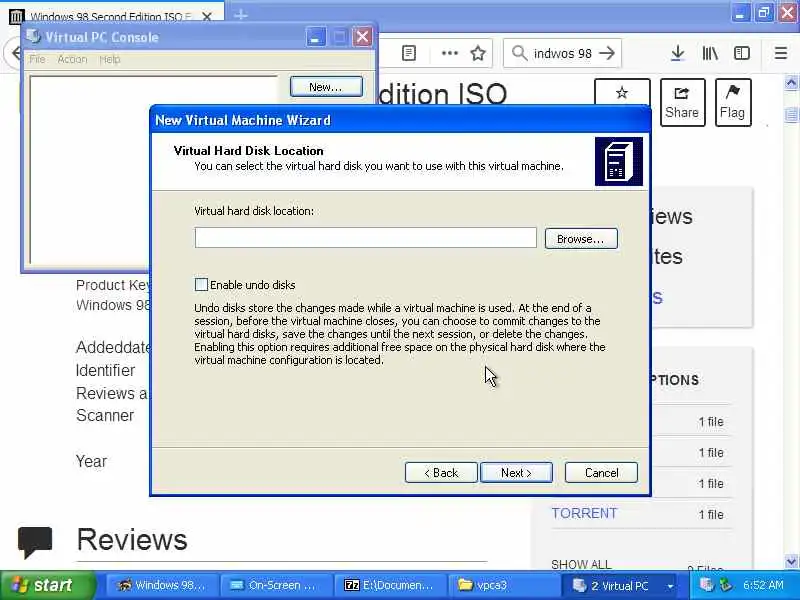Submit the search with the arrow icon
Screen dimensions: 800x600
pos(607,53)
